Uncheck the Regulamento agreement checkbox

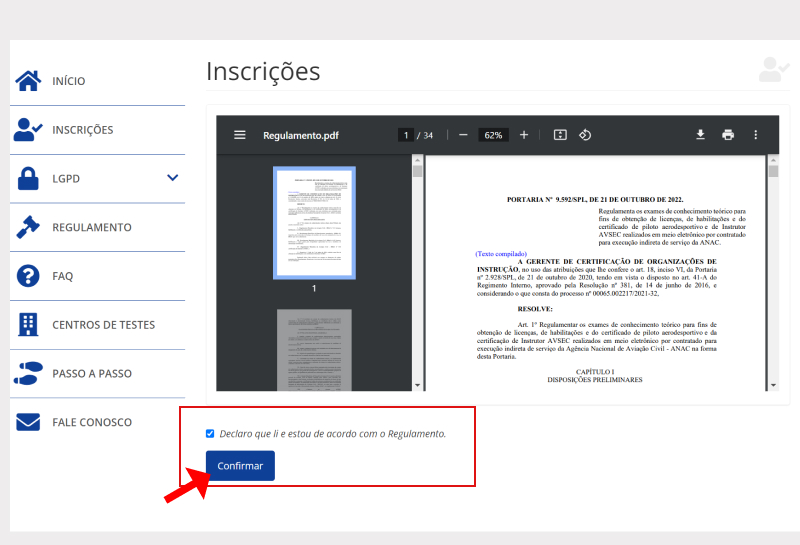pos(210,433)
